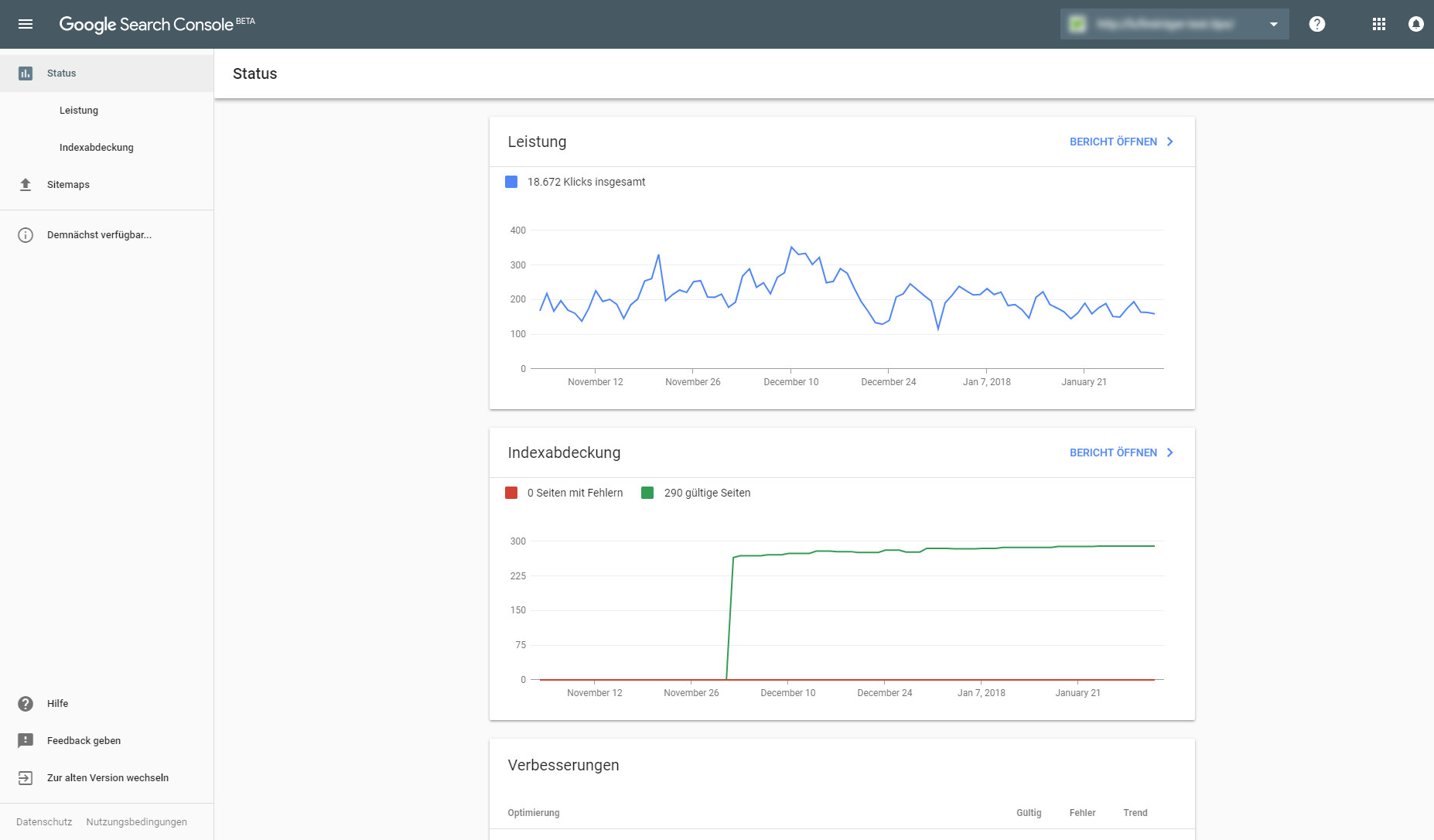
Task: Open the hamburger navigation menu
Action: click(x=26, y=24)
